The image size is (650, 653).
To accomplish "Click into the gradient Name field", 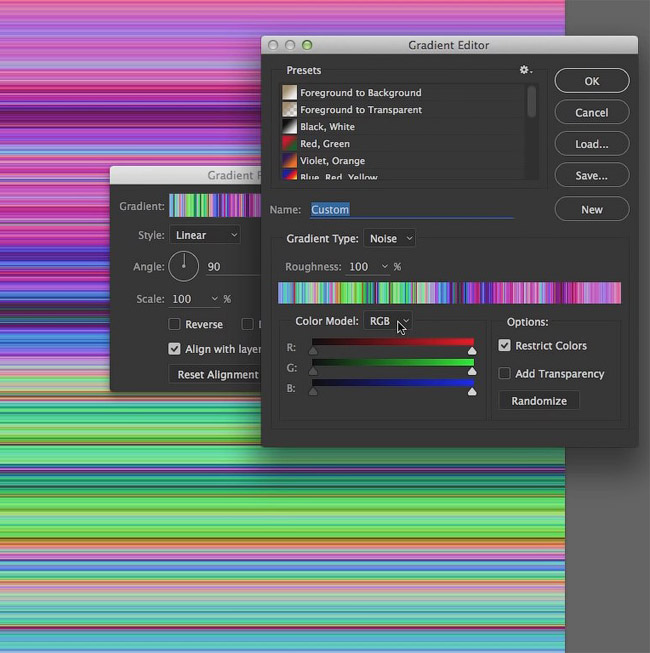I will point(412,209).
